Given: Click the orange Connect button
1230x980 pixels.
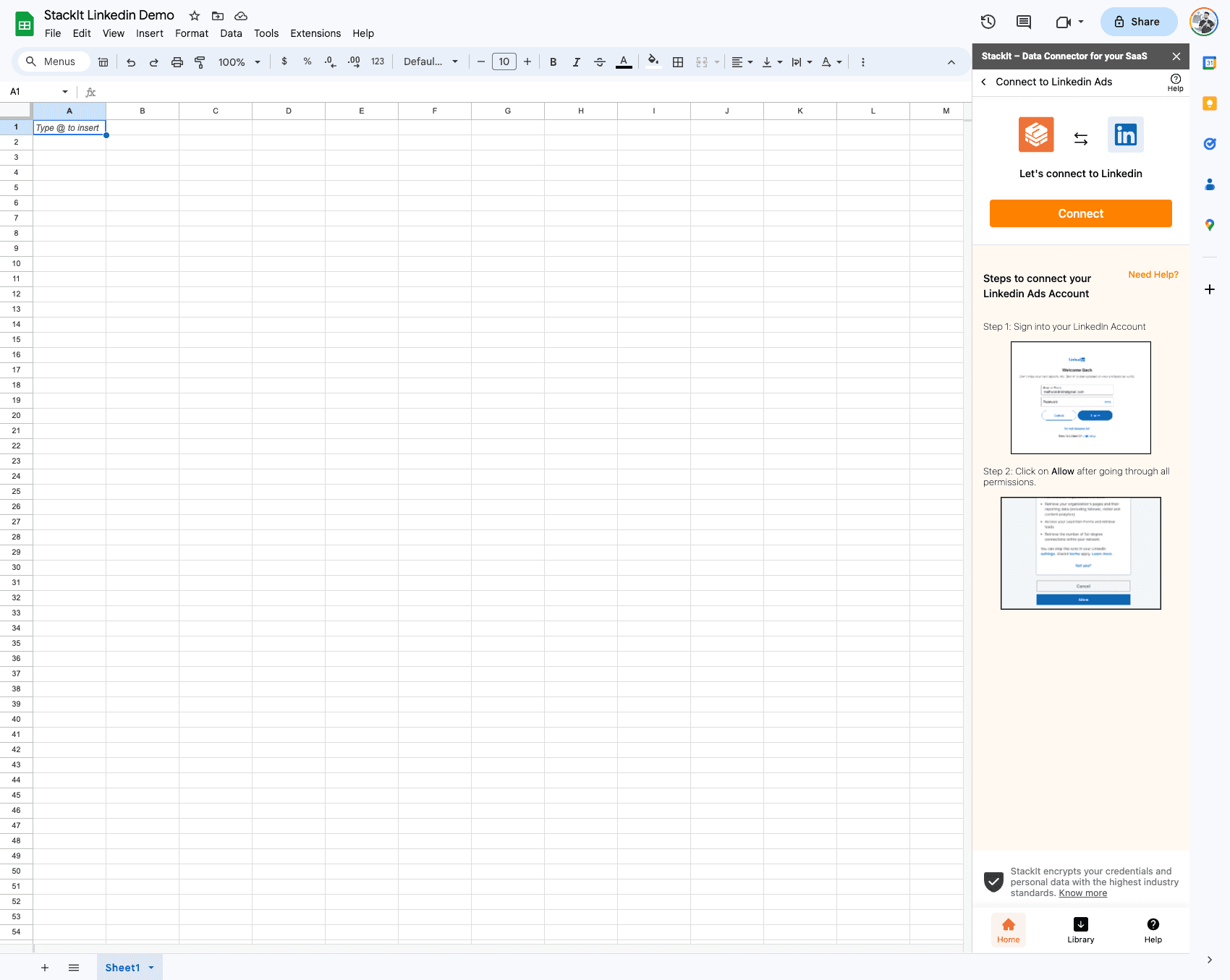Looking at the screenshot, I should (x=1081, y=213).
